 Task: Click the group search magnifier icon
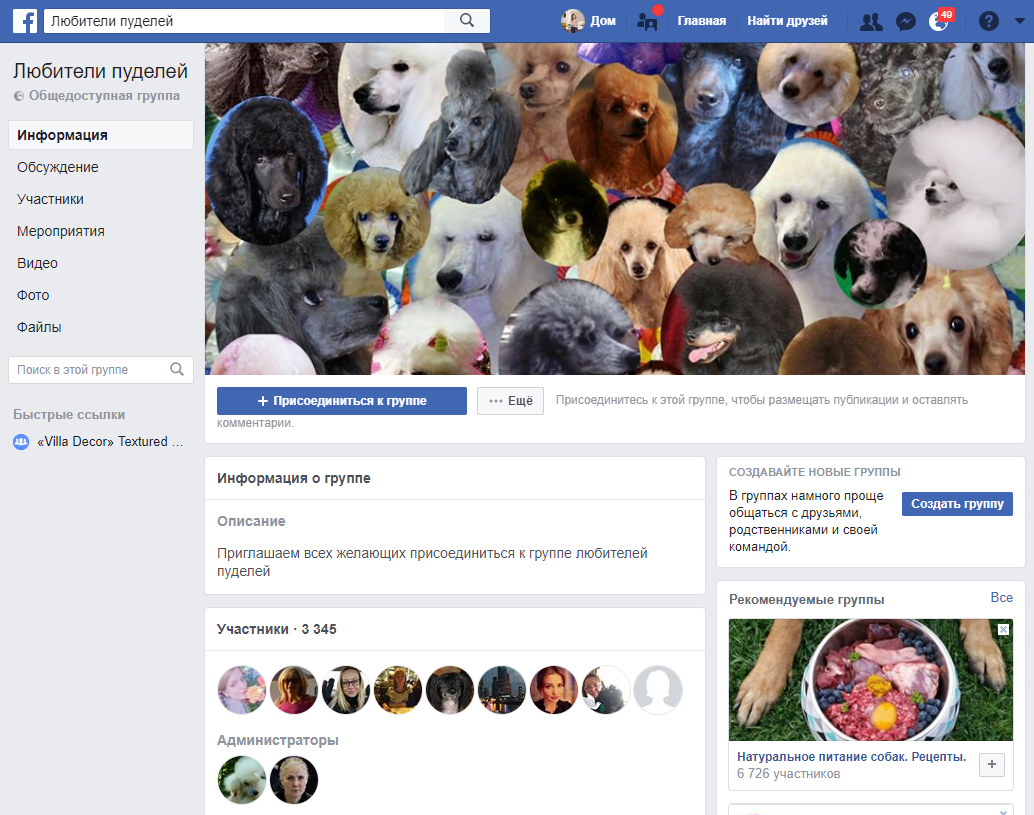pyautogui.click(x=177, y=369)
